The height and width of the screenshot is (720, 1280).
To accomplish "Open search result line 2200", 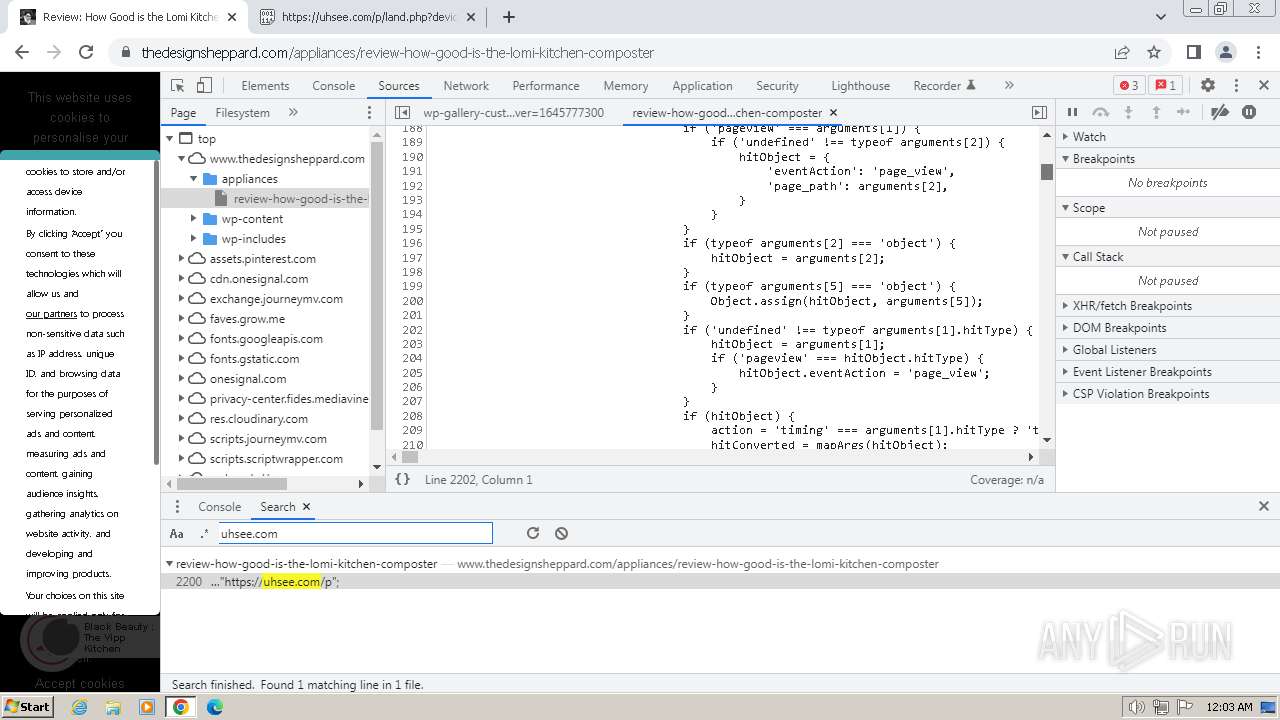I will [x=720, y=582].
